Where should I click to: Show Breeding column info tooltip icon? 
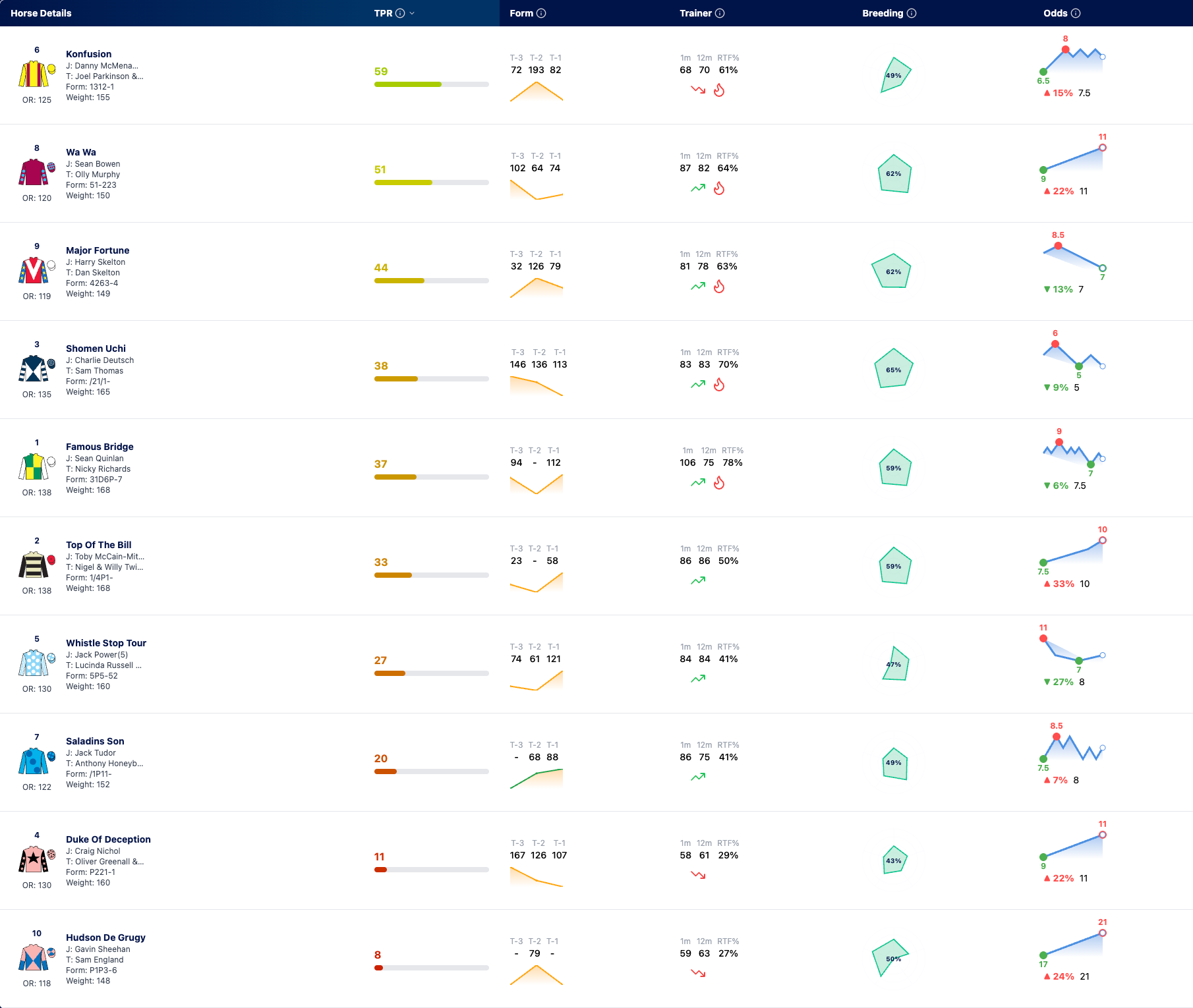tap(912, 13)
